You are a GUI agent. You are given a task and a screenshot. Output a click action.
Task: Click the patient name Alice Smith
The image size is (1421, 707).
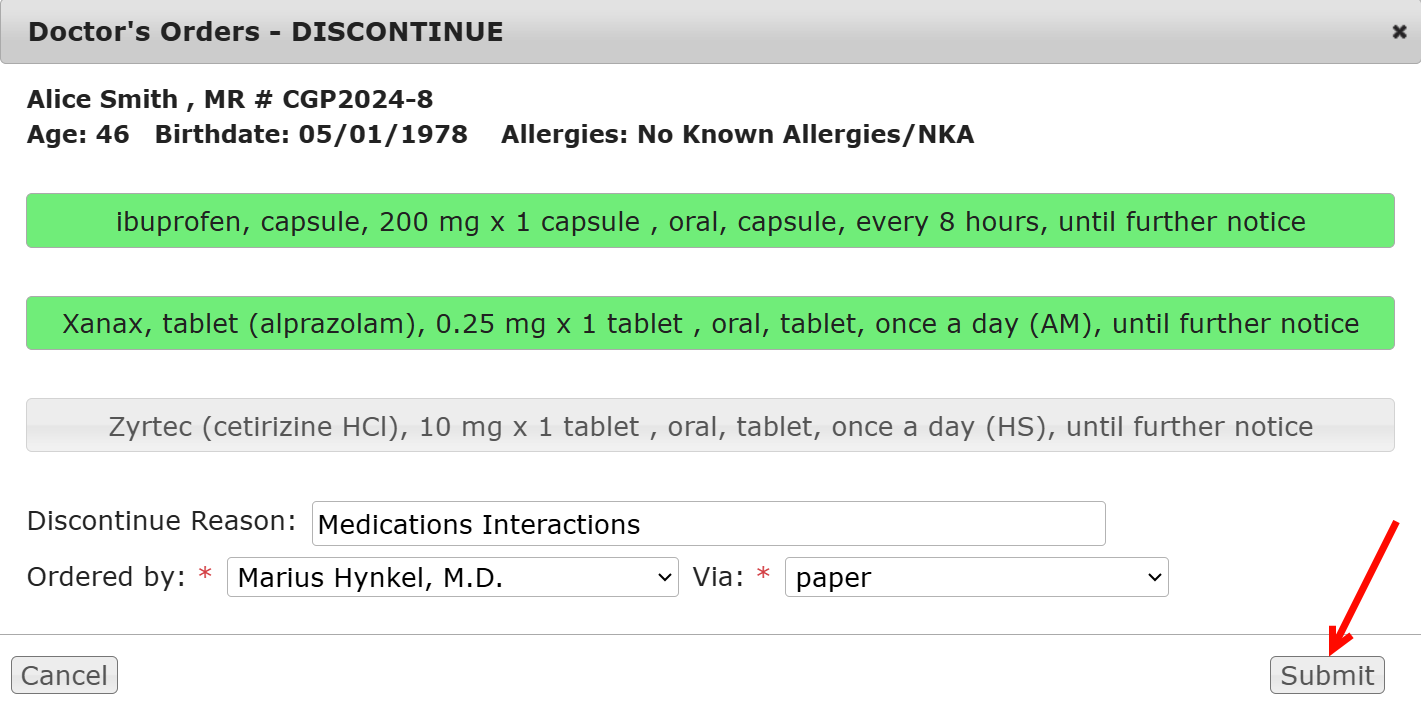click(x=102, y=99)
